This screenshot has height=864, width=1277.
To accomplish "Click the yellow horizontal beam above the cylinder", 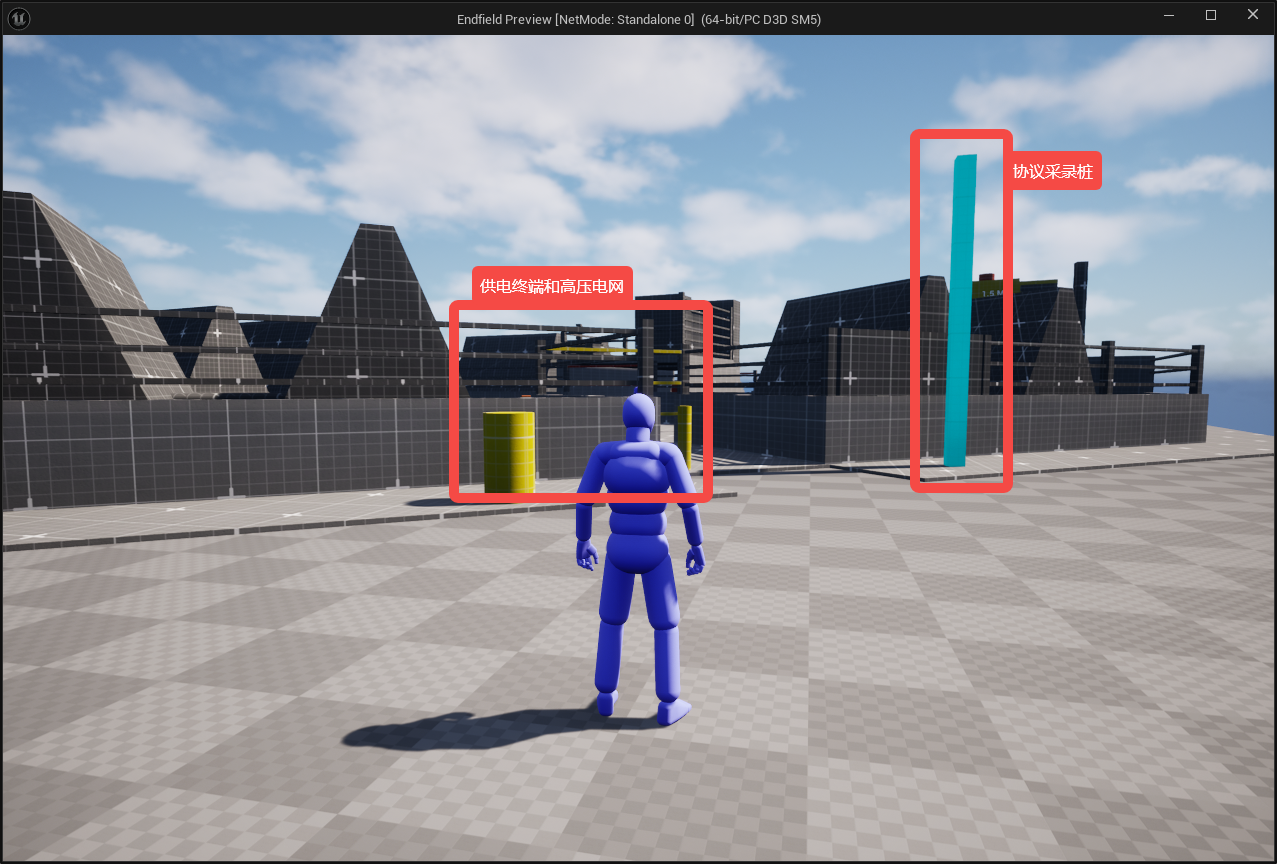I will click(x=588, y=351).
